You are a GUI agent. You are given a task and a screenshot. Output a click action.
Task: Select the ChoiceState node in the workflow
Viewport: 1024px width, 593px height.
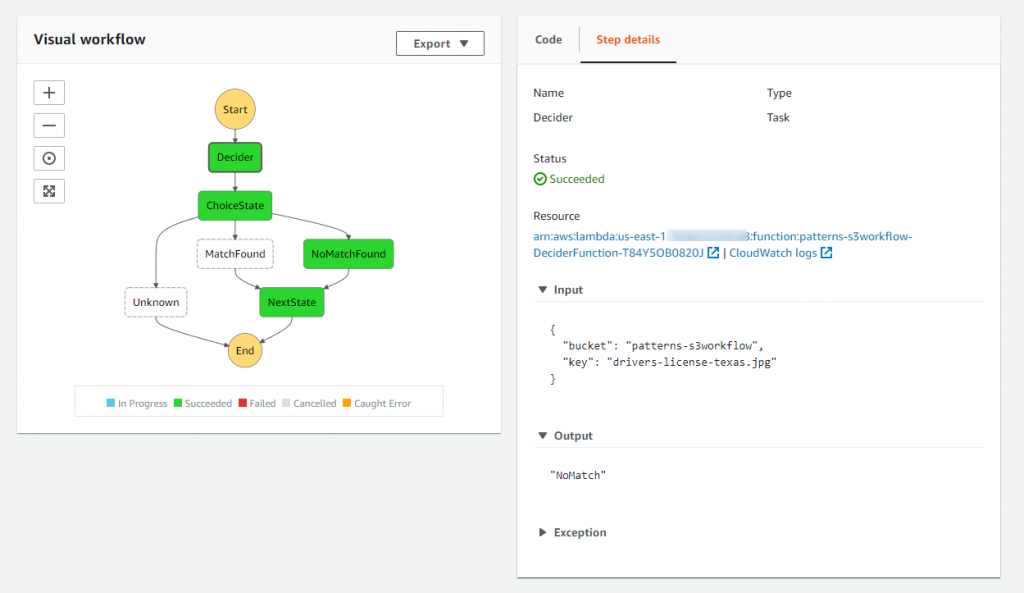pos(234,205)
